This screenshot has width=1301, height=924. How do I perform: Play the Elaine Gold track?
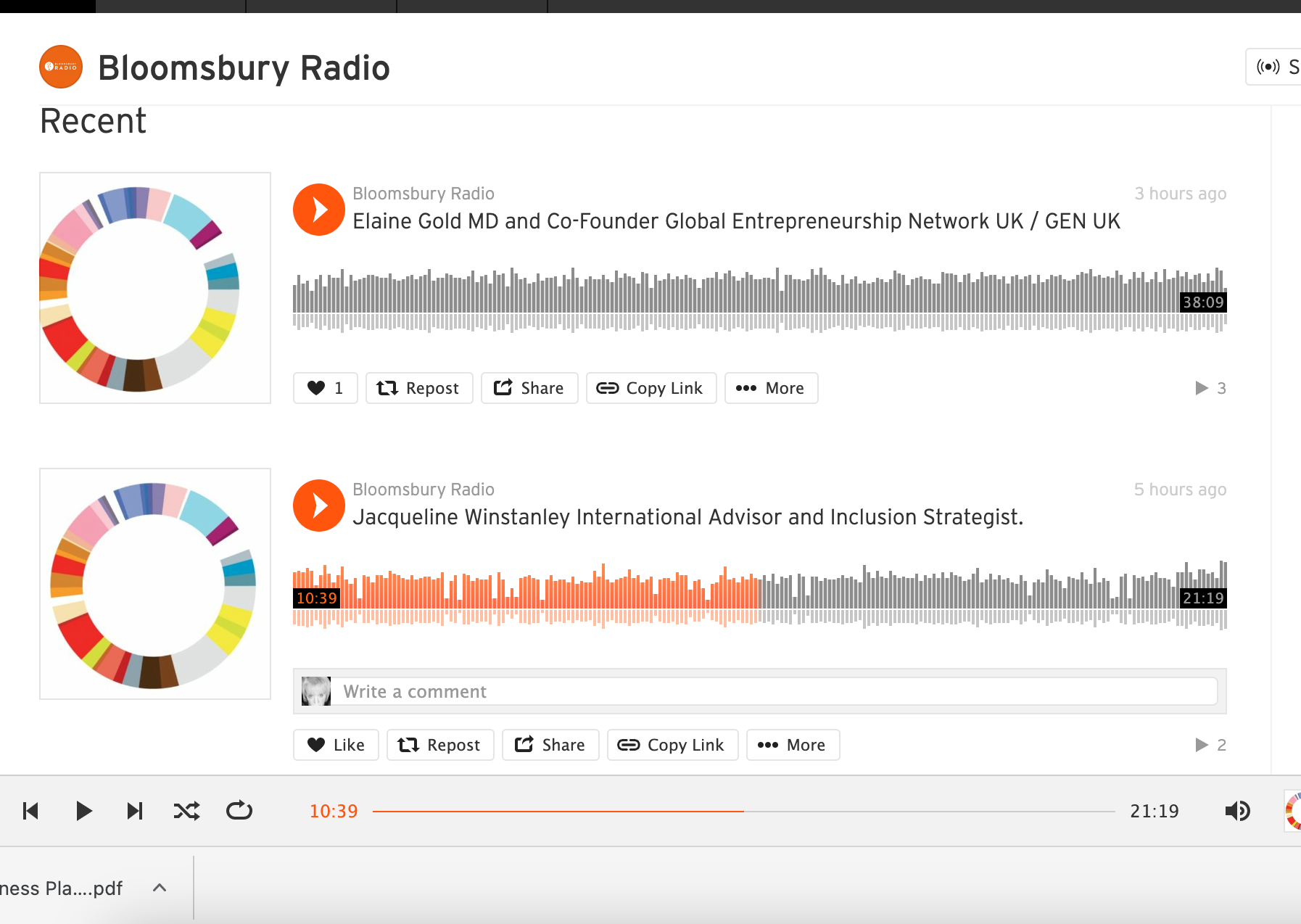pos(319,210)
